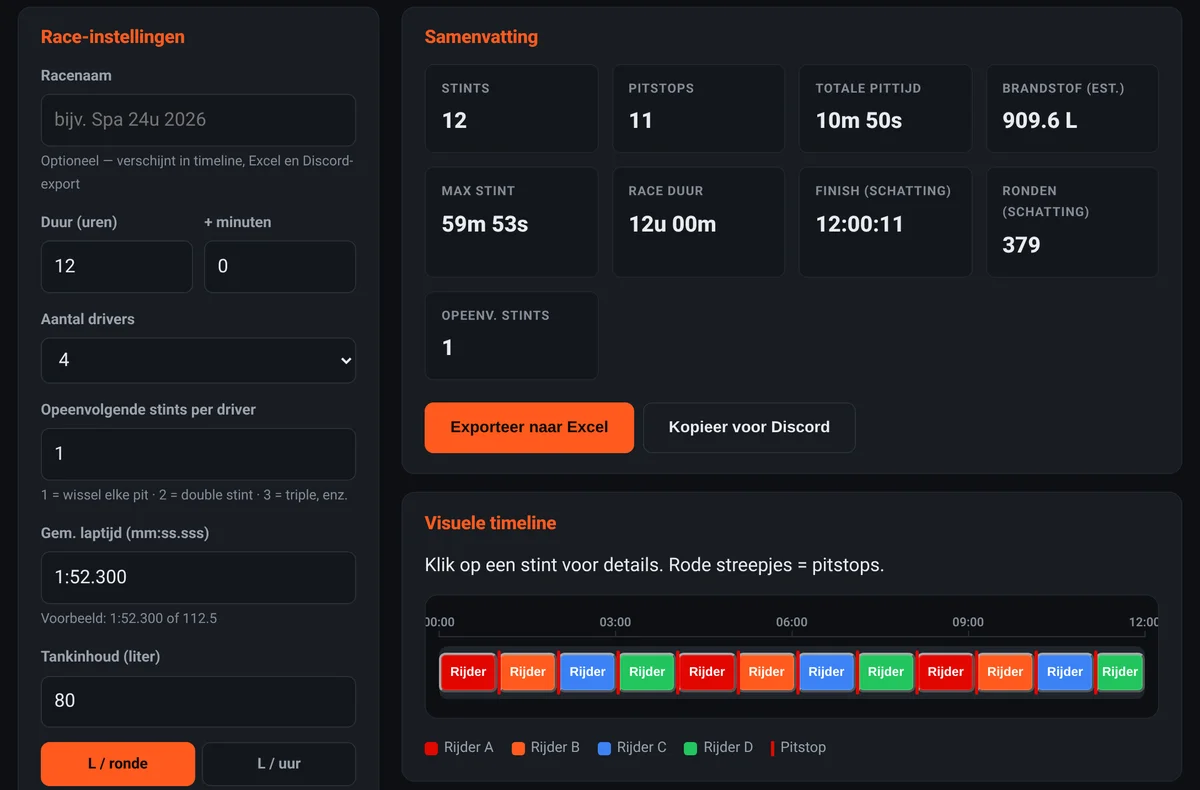
Task: Click the Exporteer naar Excel button
Action: point(529,427)
